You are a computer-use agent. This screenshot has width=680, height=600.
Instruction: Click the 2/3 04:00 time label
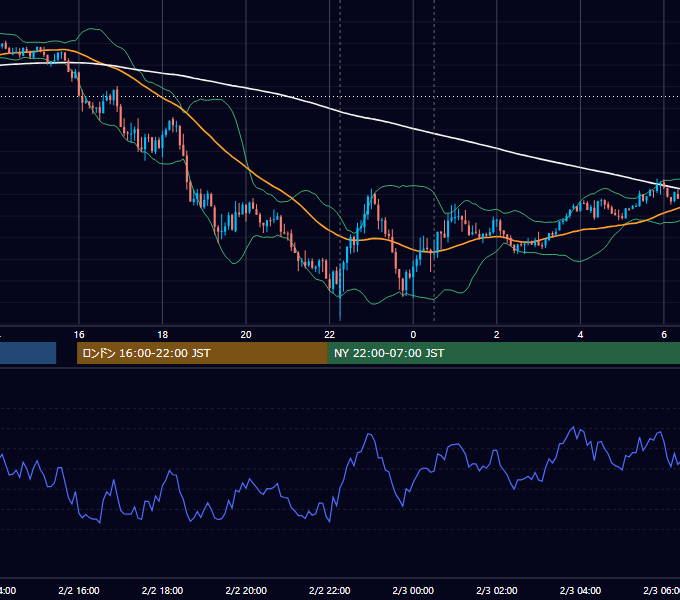[580, 590]
